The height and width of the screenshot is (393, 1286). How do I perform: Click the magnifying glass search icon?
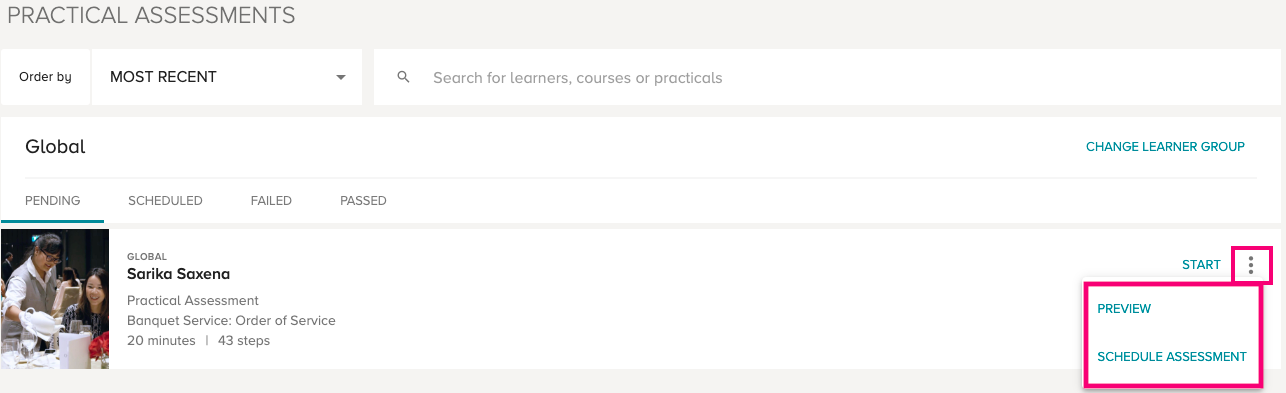404,77
